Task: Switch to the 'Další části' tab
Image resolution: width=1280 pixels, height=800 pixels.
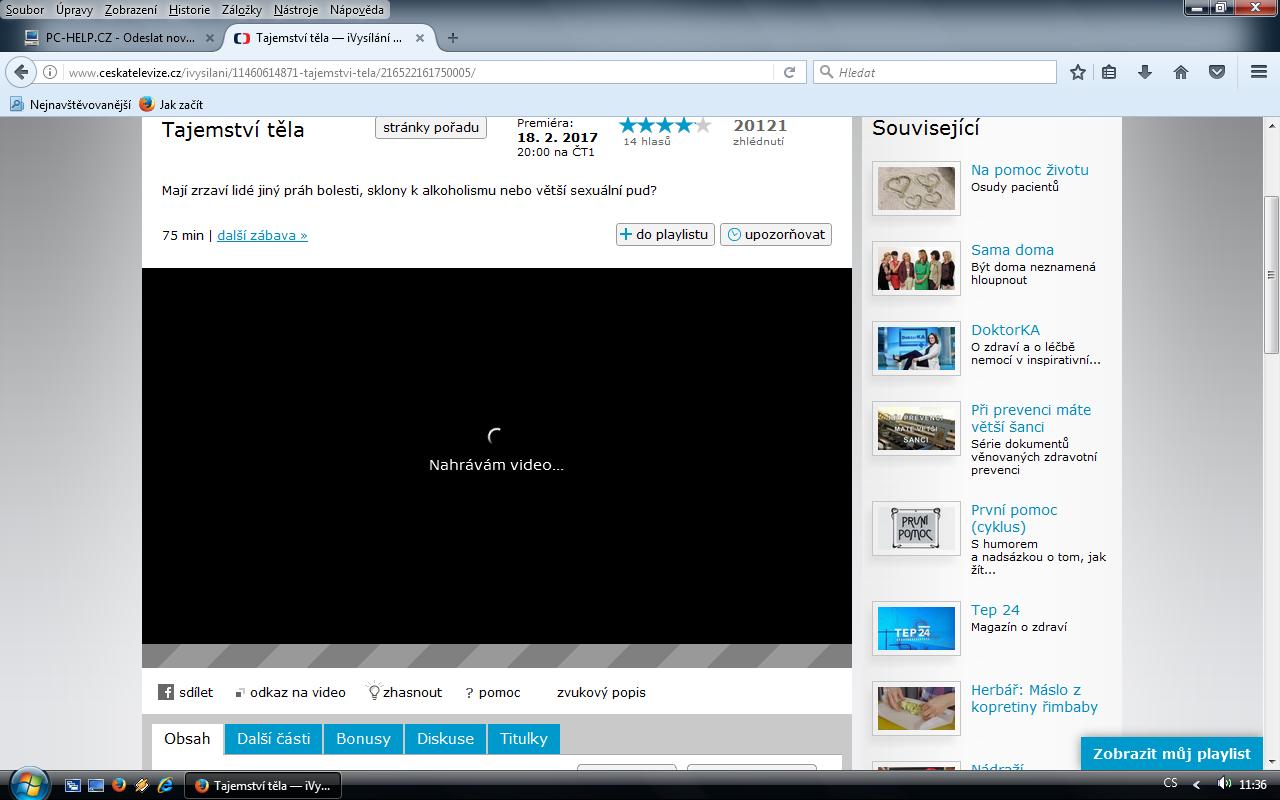Action: pos(273,739)
